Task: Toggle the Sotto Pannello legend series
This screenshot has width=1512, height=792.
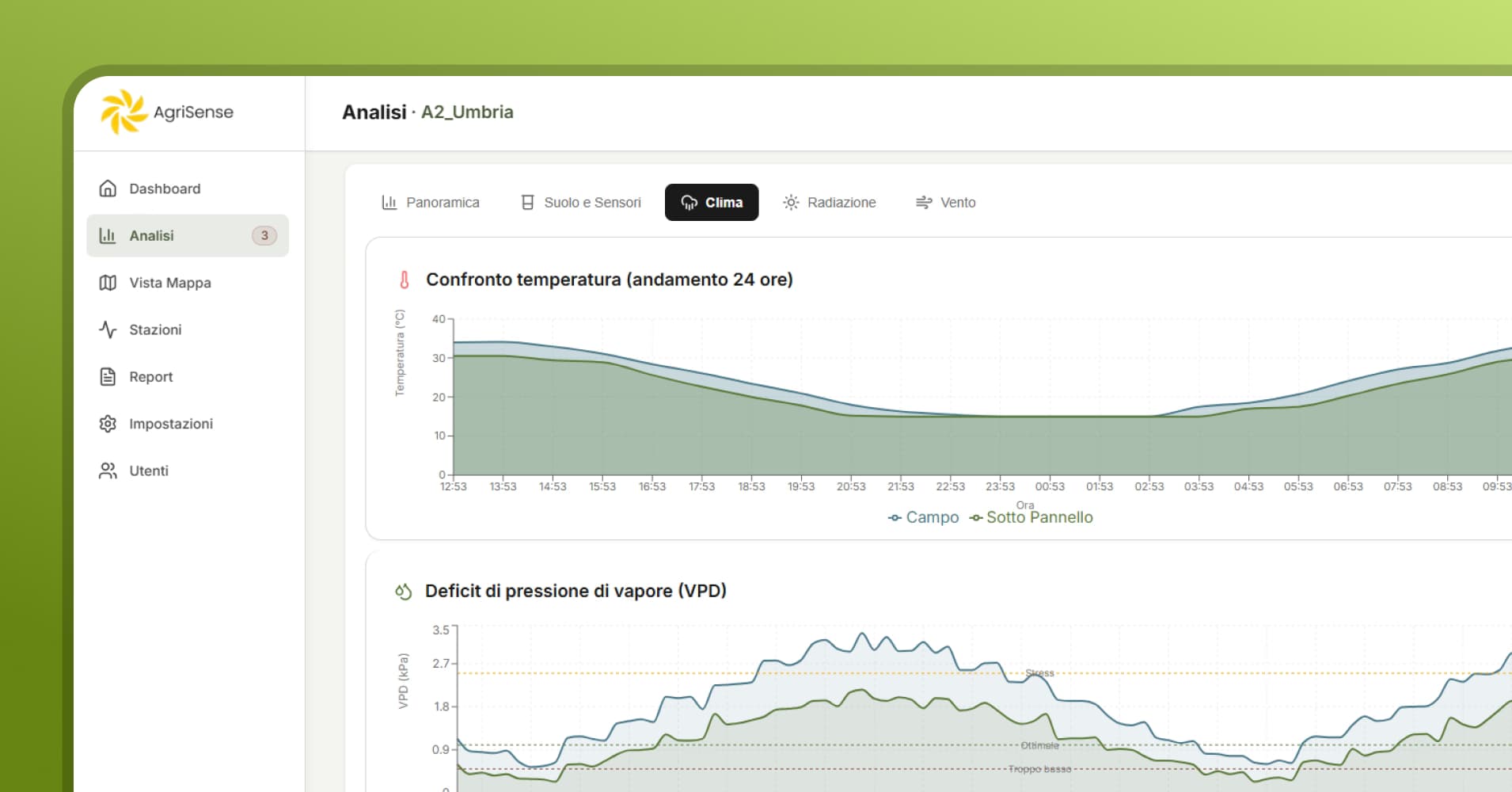Action: [x=1031, y=517]
